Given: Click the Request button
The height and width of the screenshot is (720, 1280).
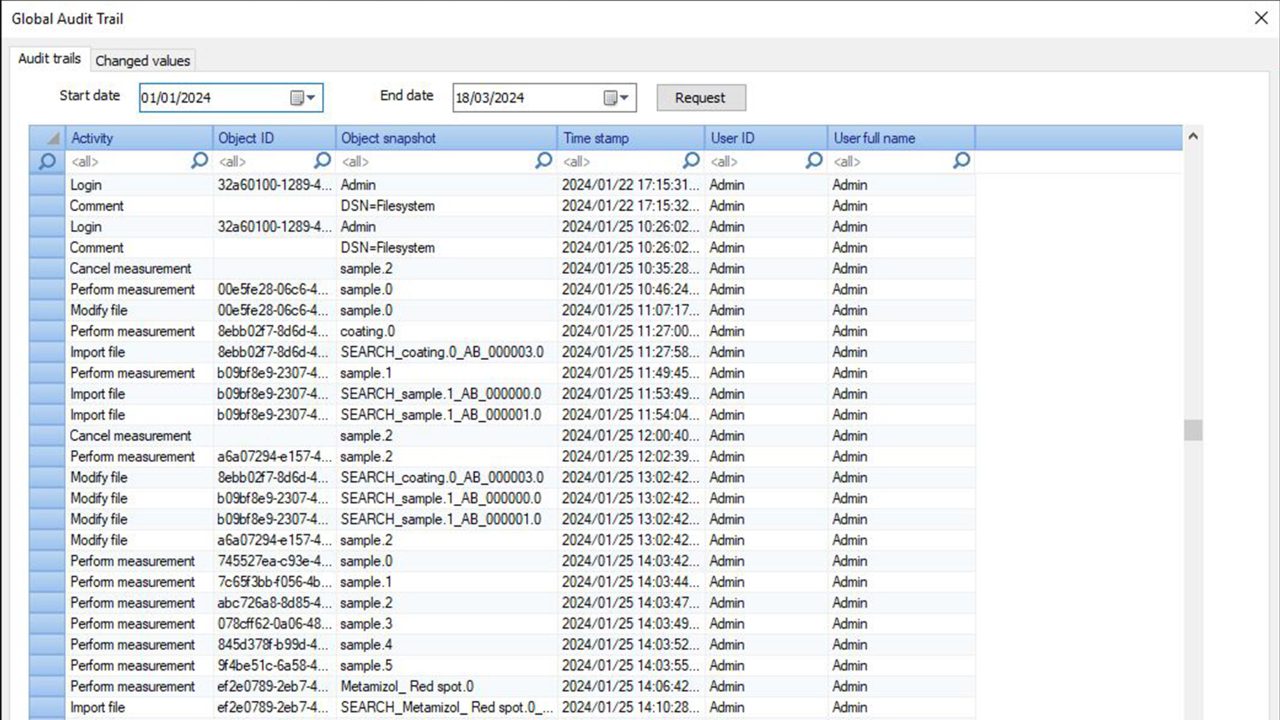Looking at the screenshot, I should coord(701,97).
